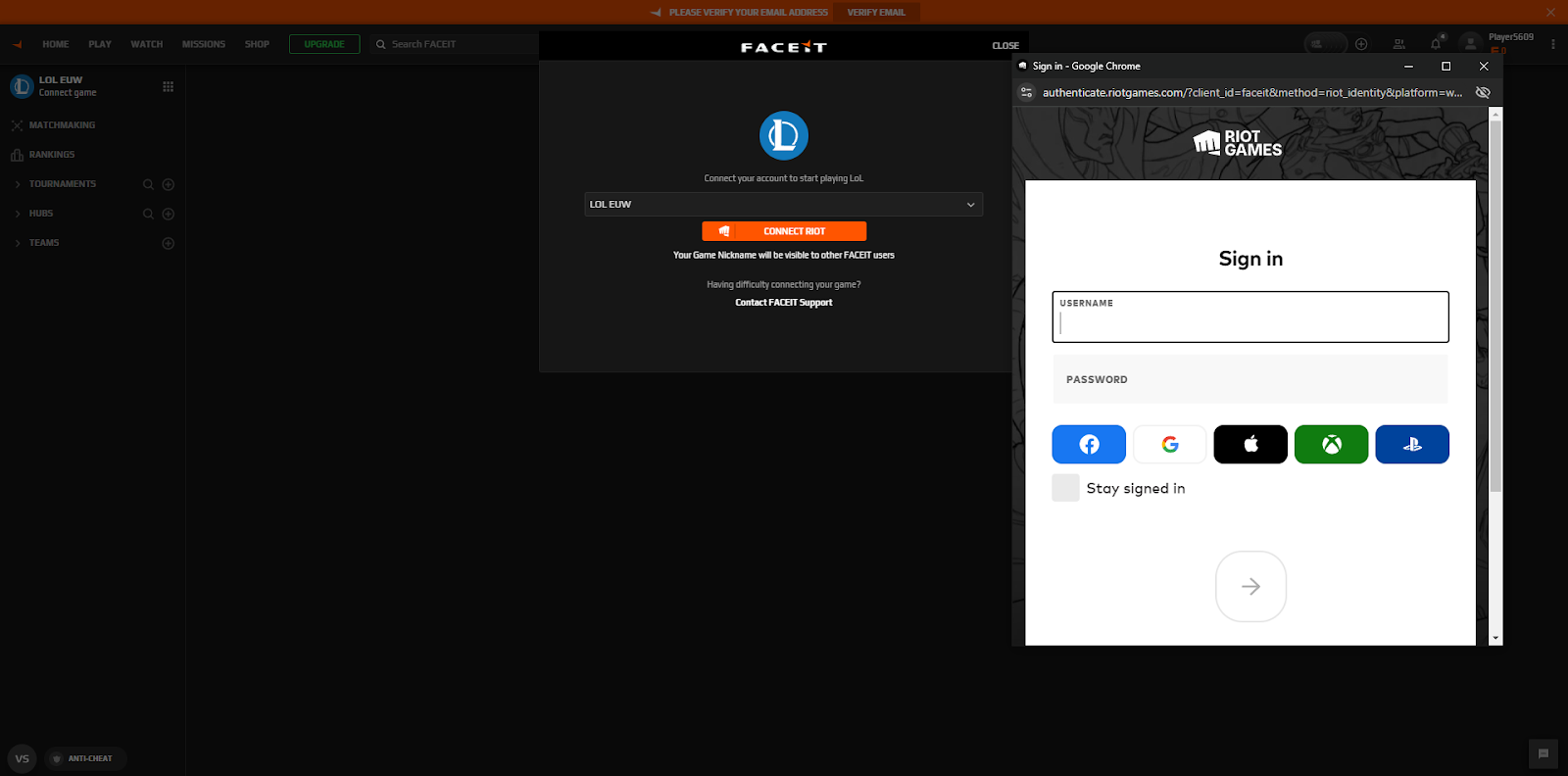This screenshot has width=1568, height=776.
Task: Open the Watch menu
Action: tap(147, 44)
